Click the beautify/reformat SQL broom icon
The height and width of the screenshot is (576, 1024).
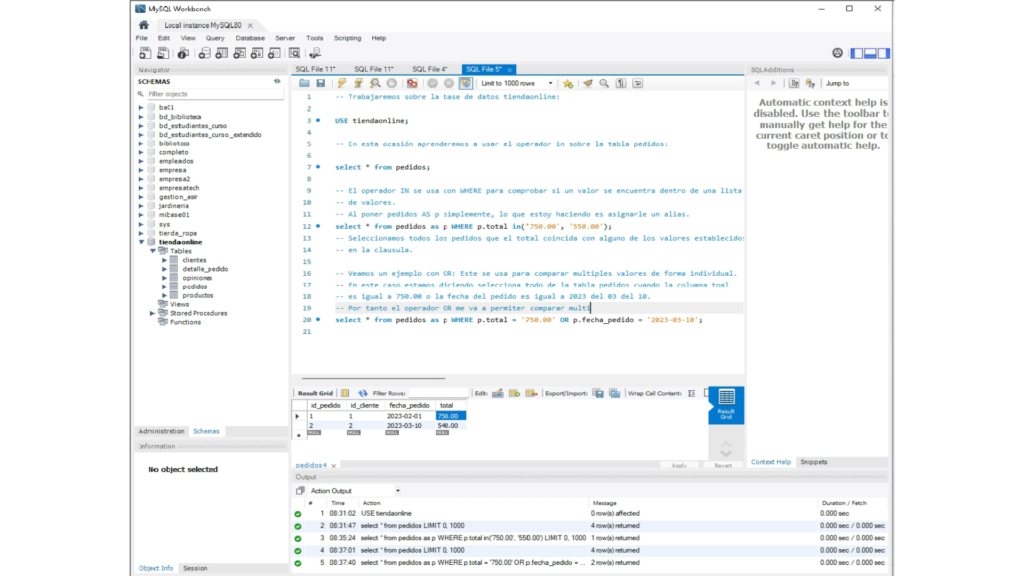point(588,84)
